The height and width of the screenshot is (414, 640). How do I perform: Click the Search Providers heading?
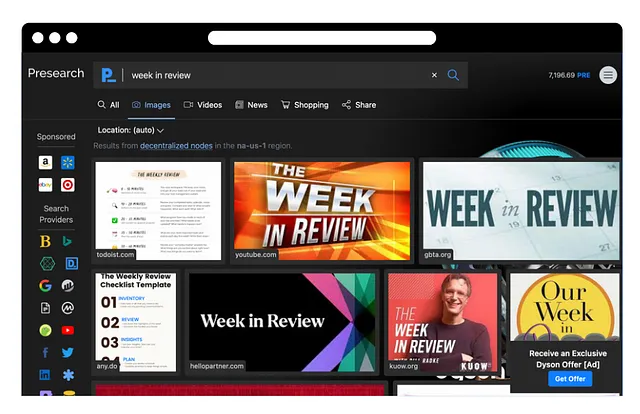click(56, 214)
